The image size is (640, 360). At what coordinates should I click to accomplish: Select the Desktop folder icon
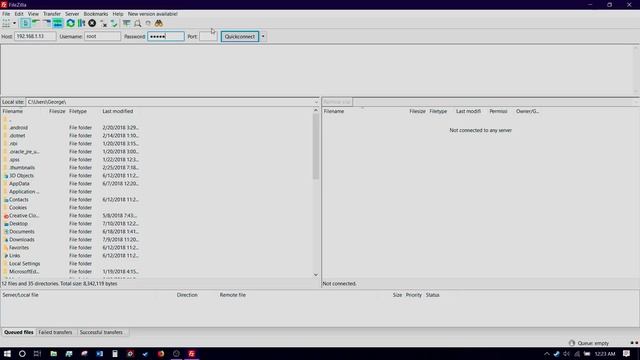coord(6,224)
